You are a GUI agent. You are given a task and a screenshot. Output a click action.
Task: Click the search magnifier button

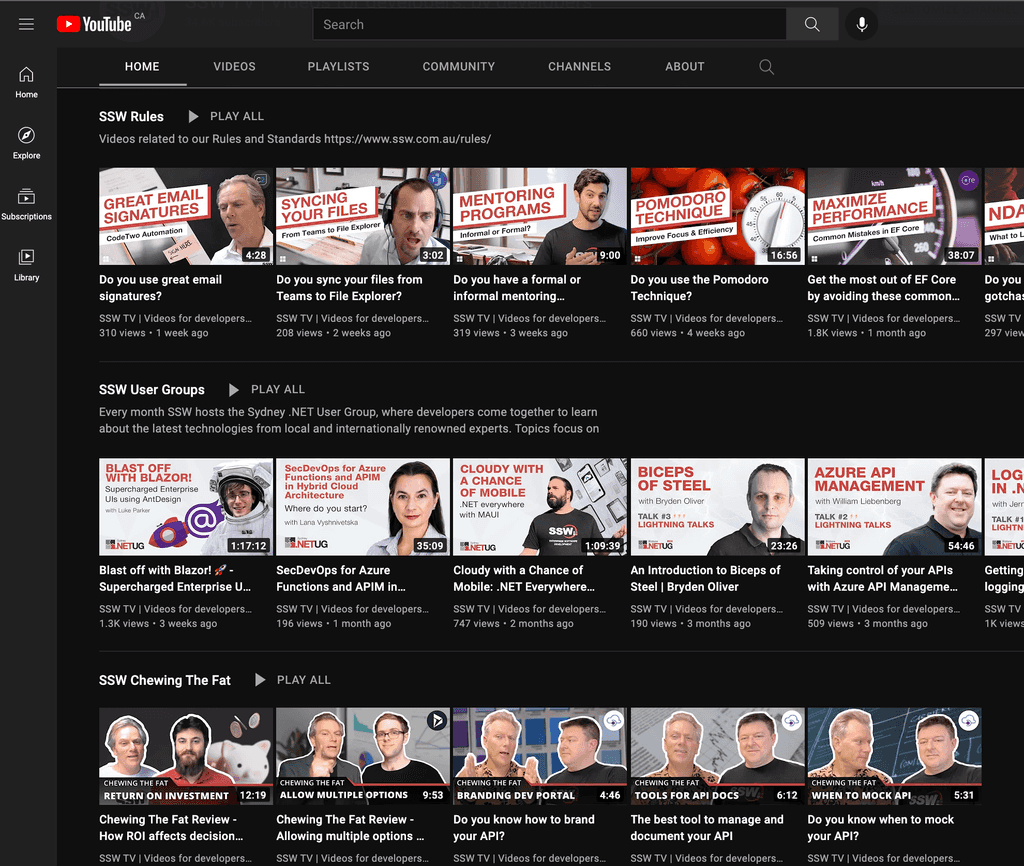811,24
